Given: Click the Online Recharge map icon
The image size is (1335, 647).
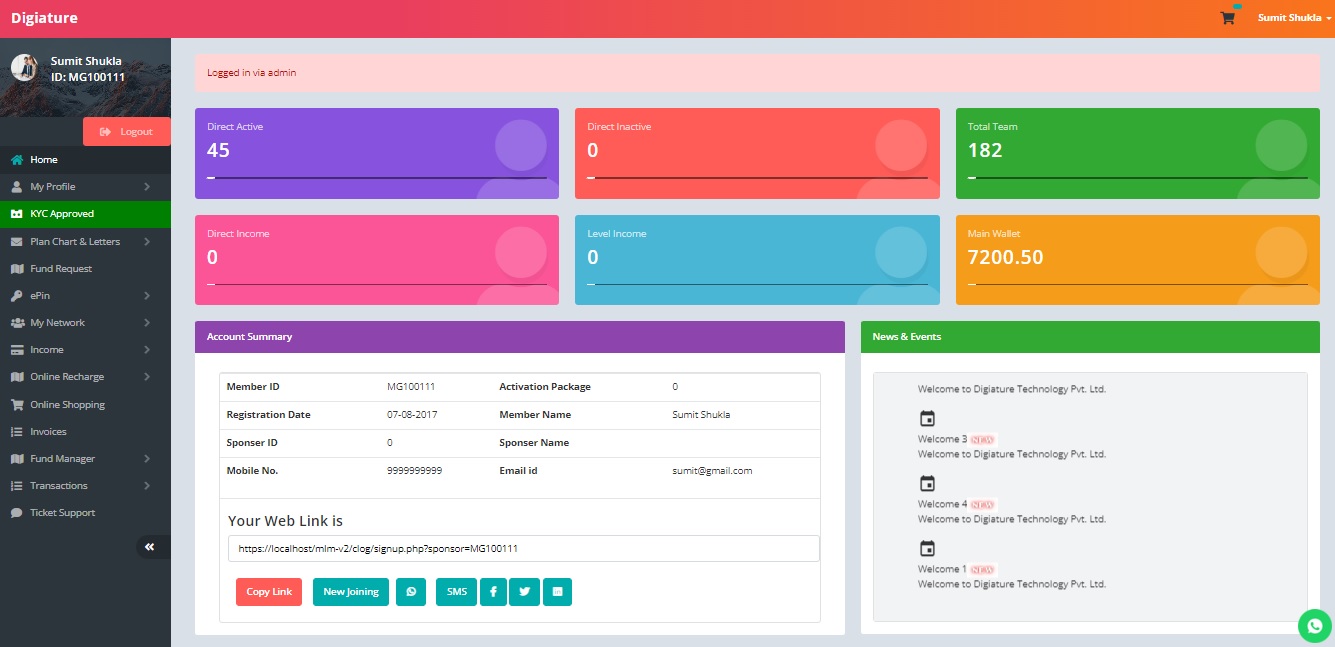Looking at the screenshot, I should [x=17, y=377].
